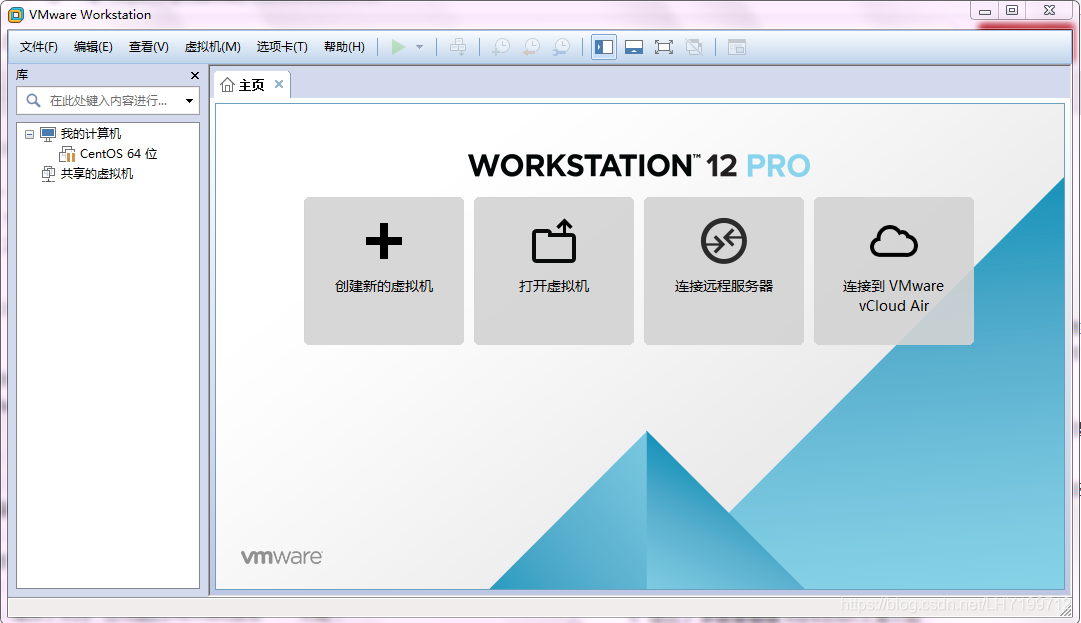
Task: Close the 库 library panel
Action: pyautogui.click(x=194, y=75)
